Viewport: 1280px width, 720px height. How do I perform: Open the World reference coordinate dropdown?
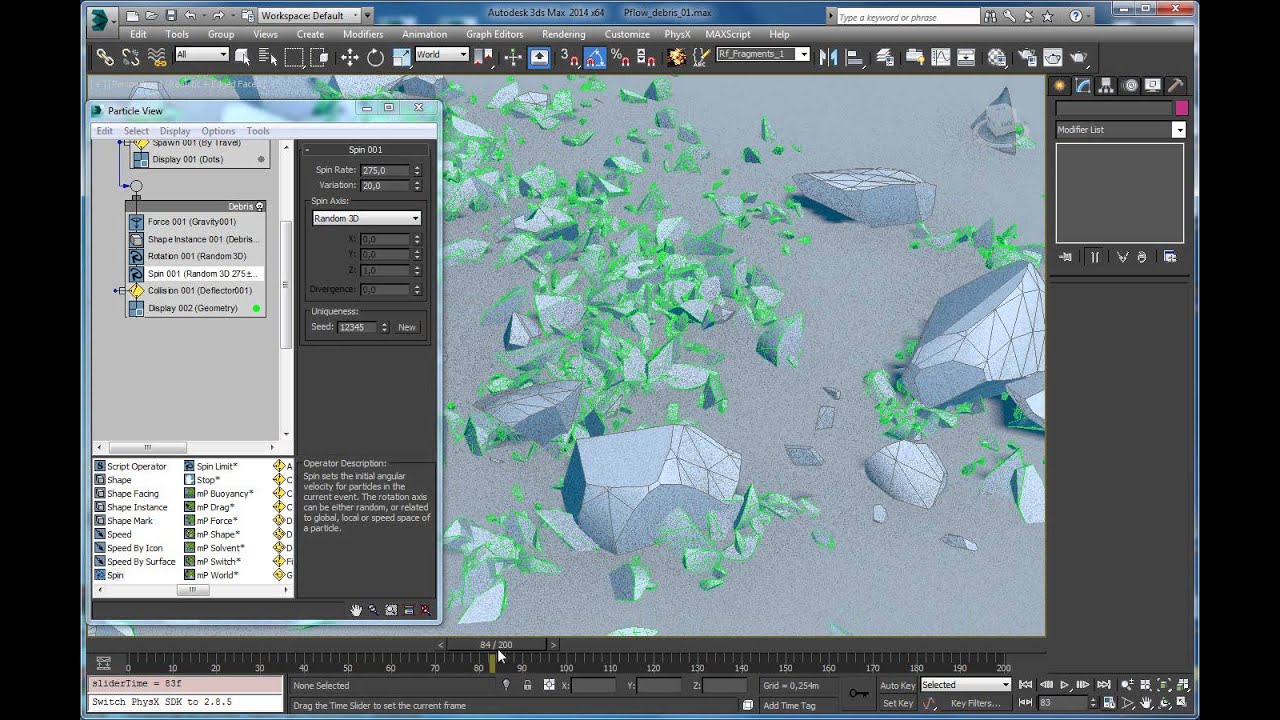click(x=441, y=55)
